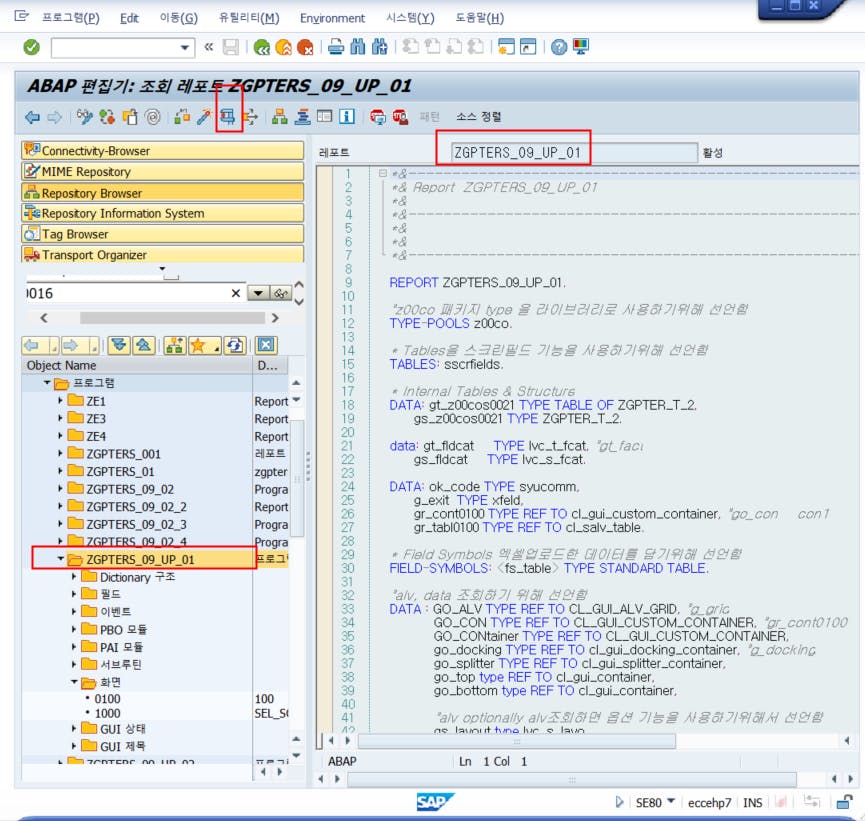Click the Find Next binoculars icon

point(380,47)
